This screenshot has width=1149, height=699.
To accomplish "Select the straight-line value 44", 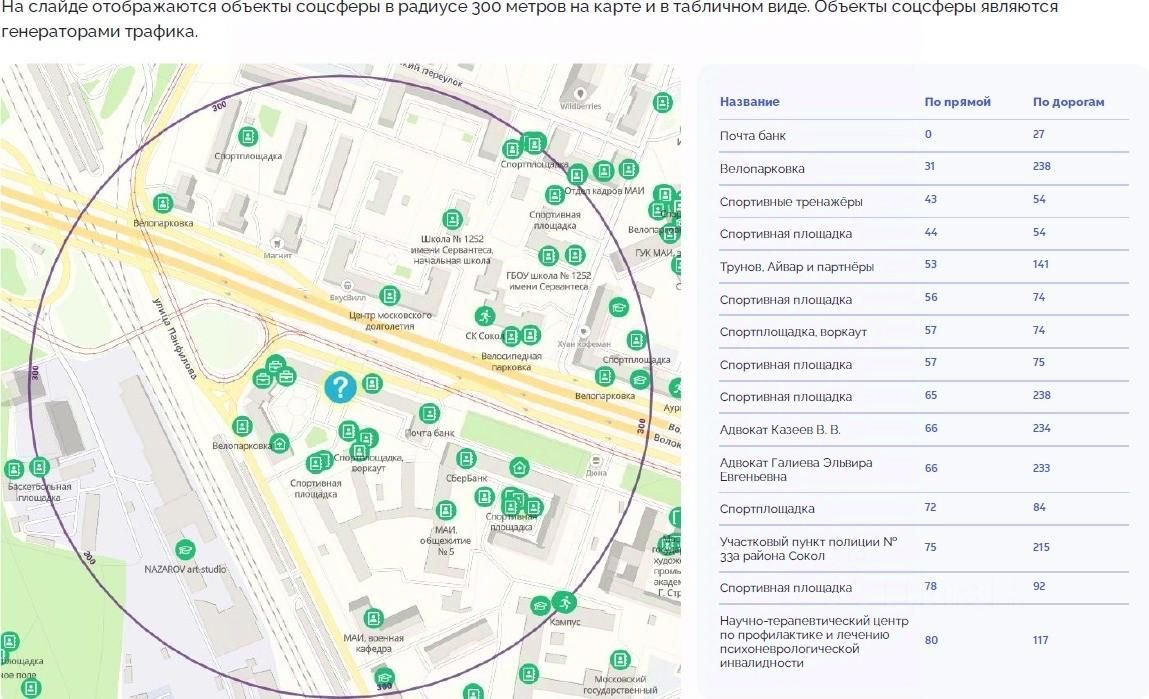I will coord(931,232).
